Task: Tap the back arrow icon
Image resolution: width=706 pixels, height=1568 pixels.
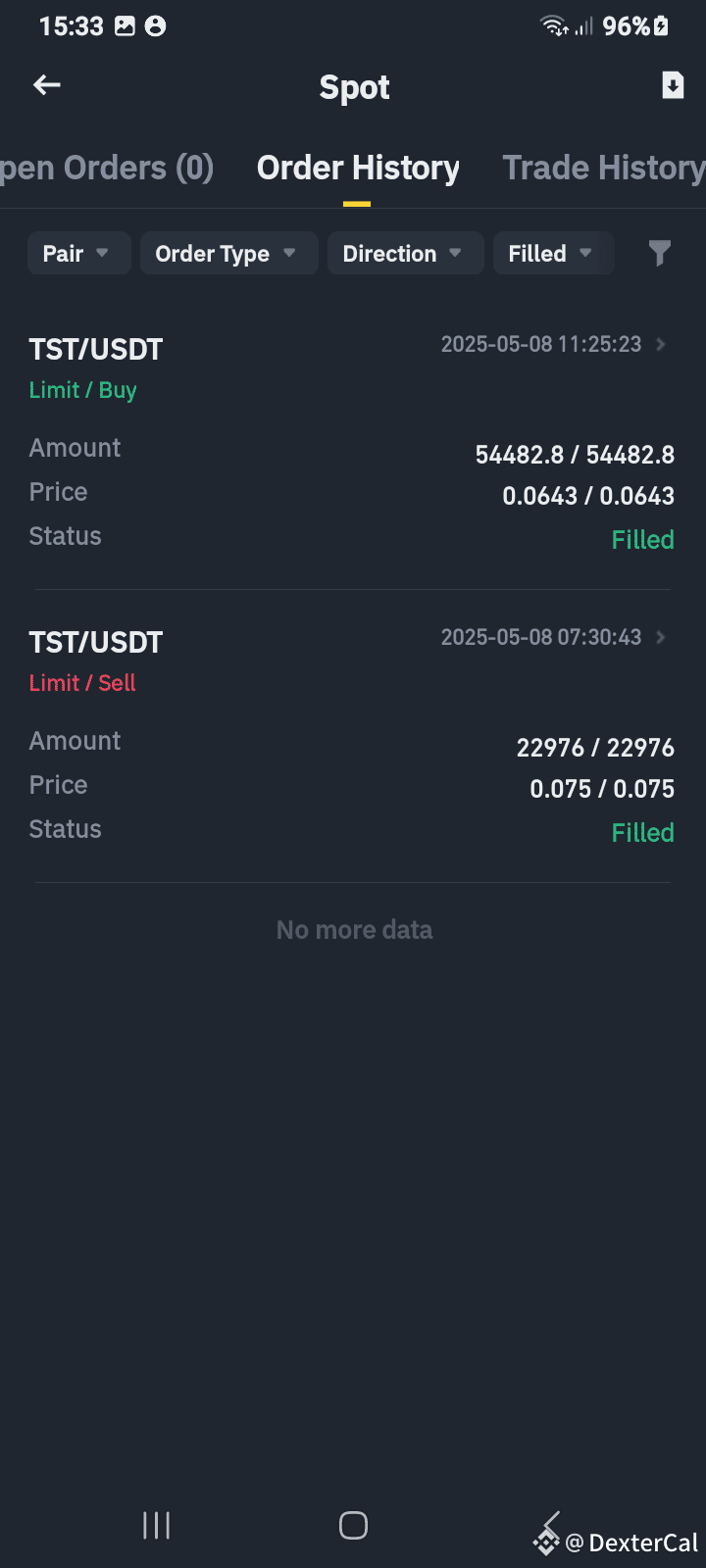Action: [47, 86]
